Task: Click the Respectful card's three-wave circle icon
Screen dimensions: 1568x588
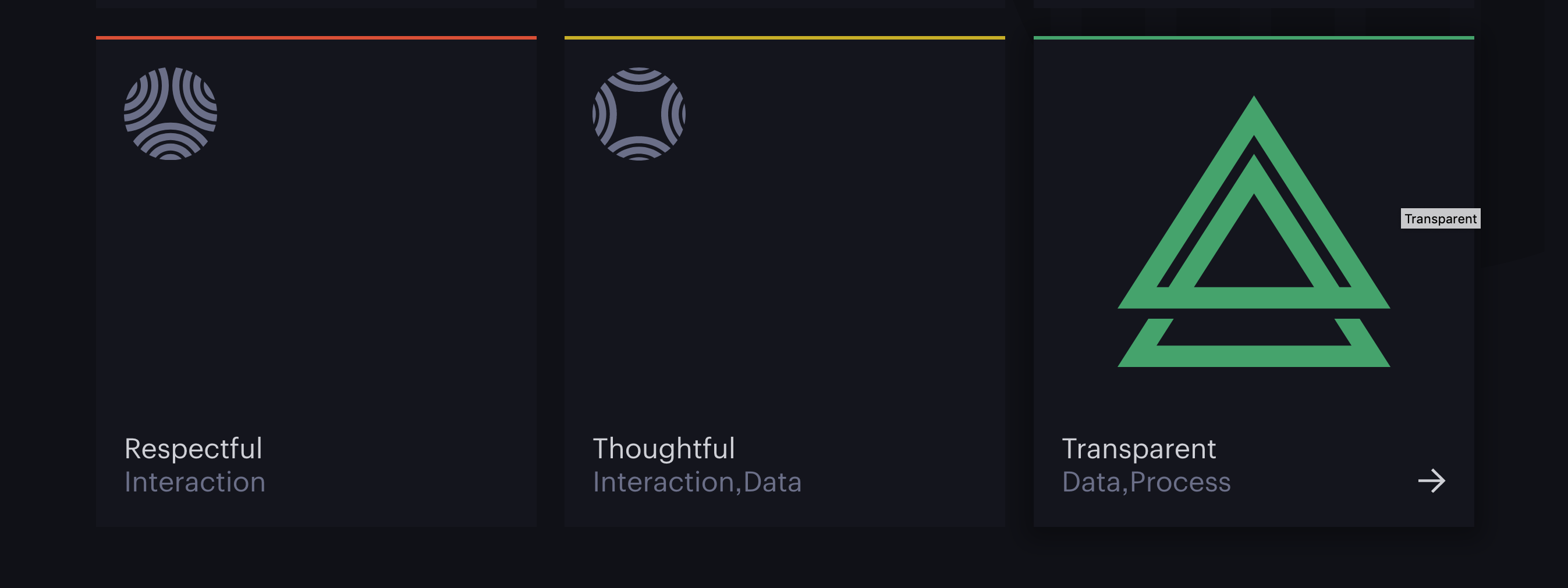Action: point(171,114)
